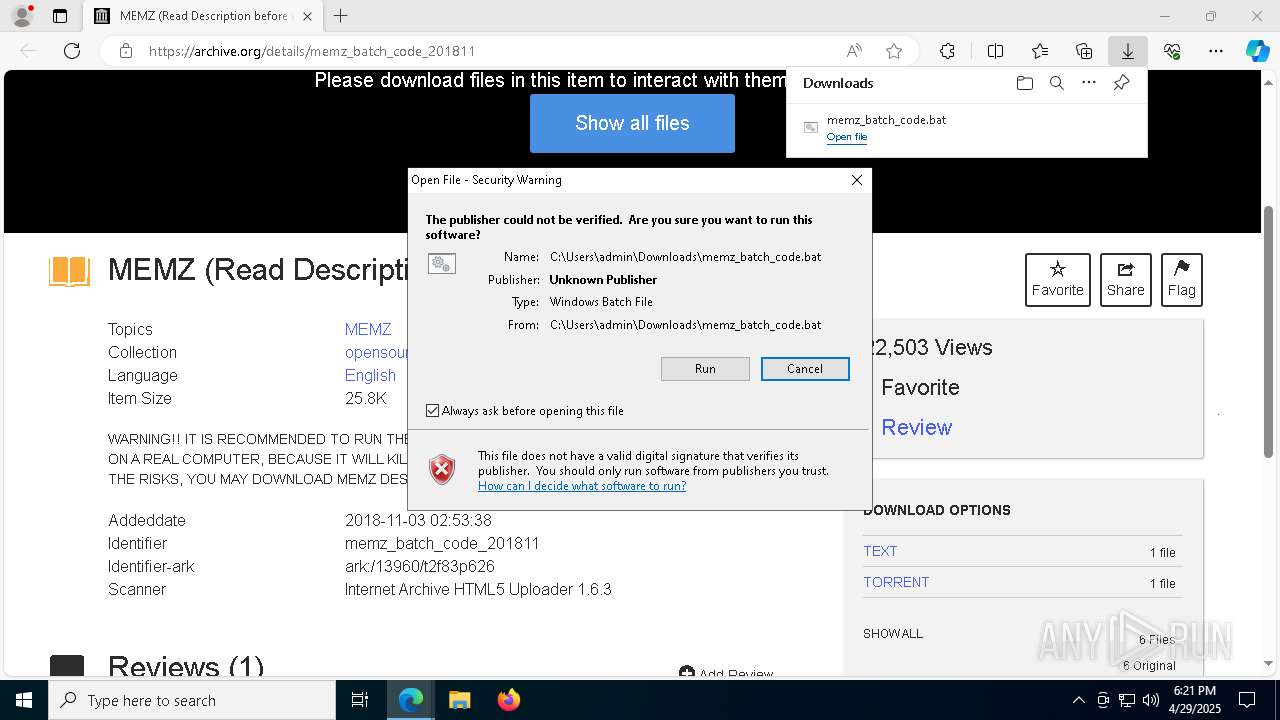Open Settings and more ellipsis menu

point(1216,51)
